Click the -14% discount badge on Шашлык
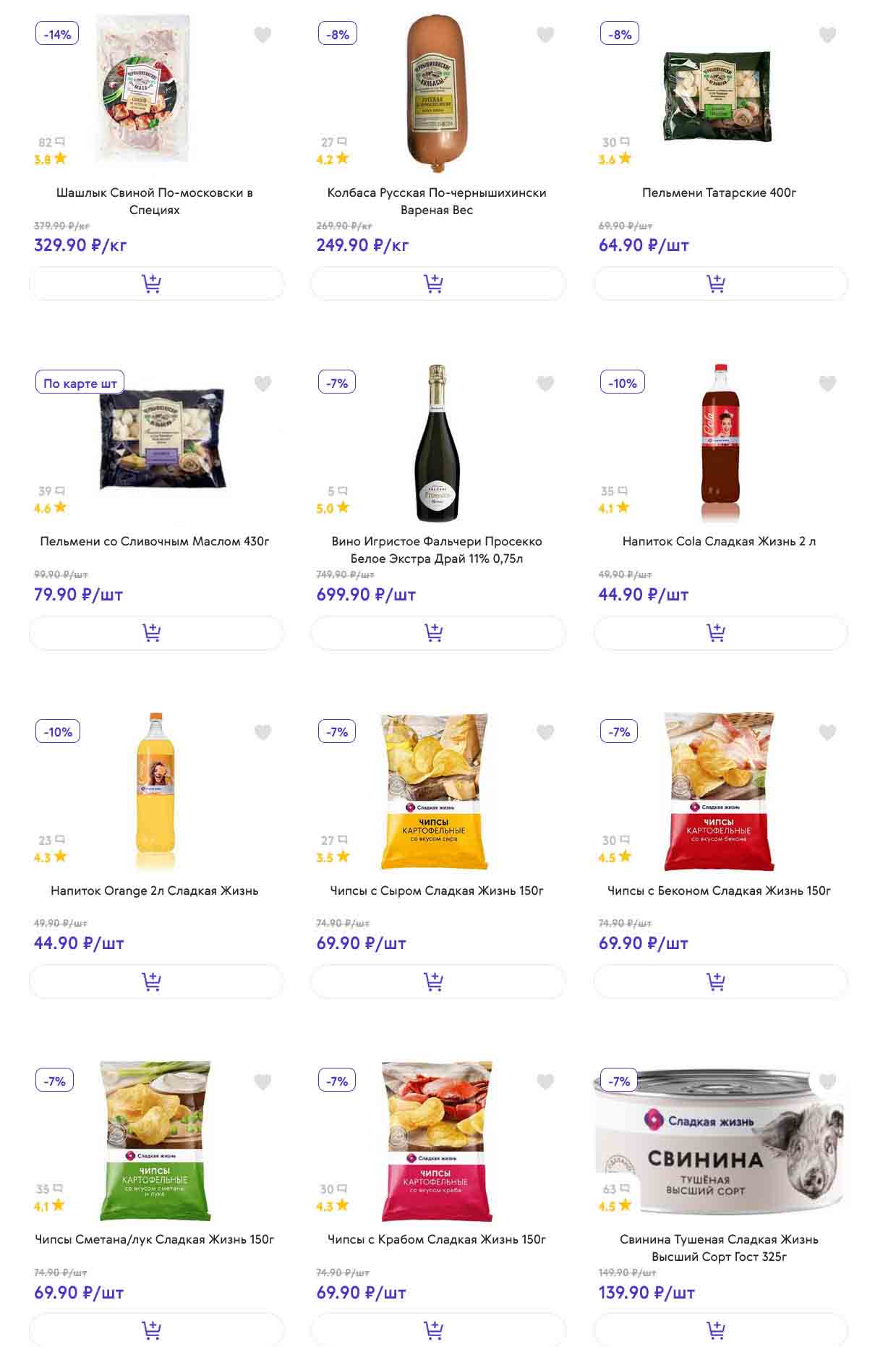The image size is (896, 1347). coord(57,34)
